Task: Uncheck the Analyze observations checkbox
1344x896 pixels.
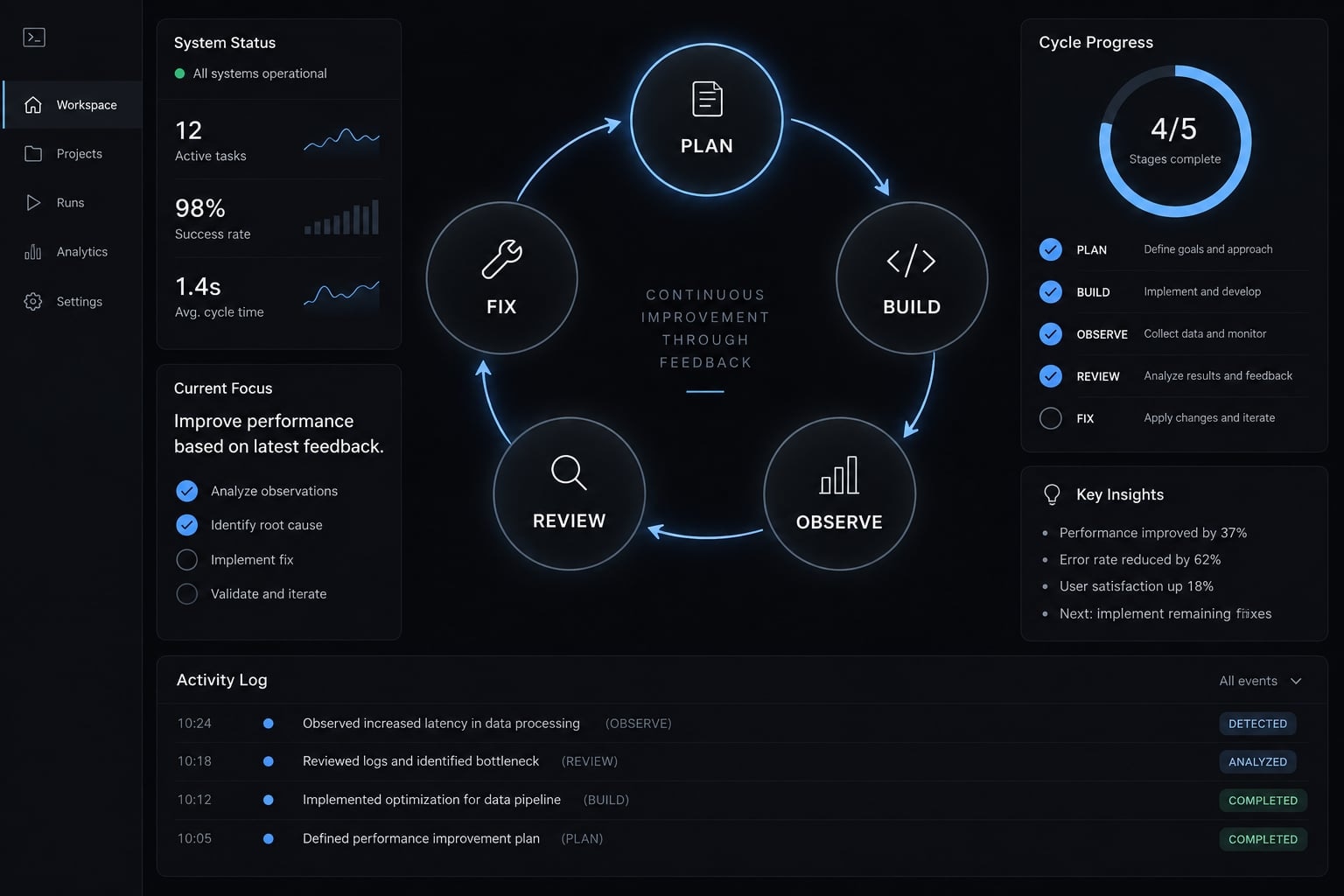Action: click(187, 491)
